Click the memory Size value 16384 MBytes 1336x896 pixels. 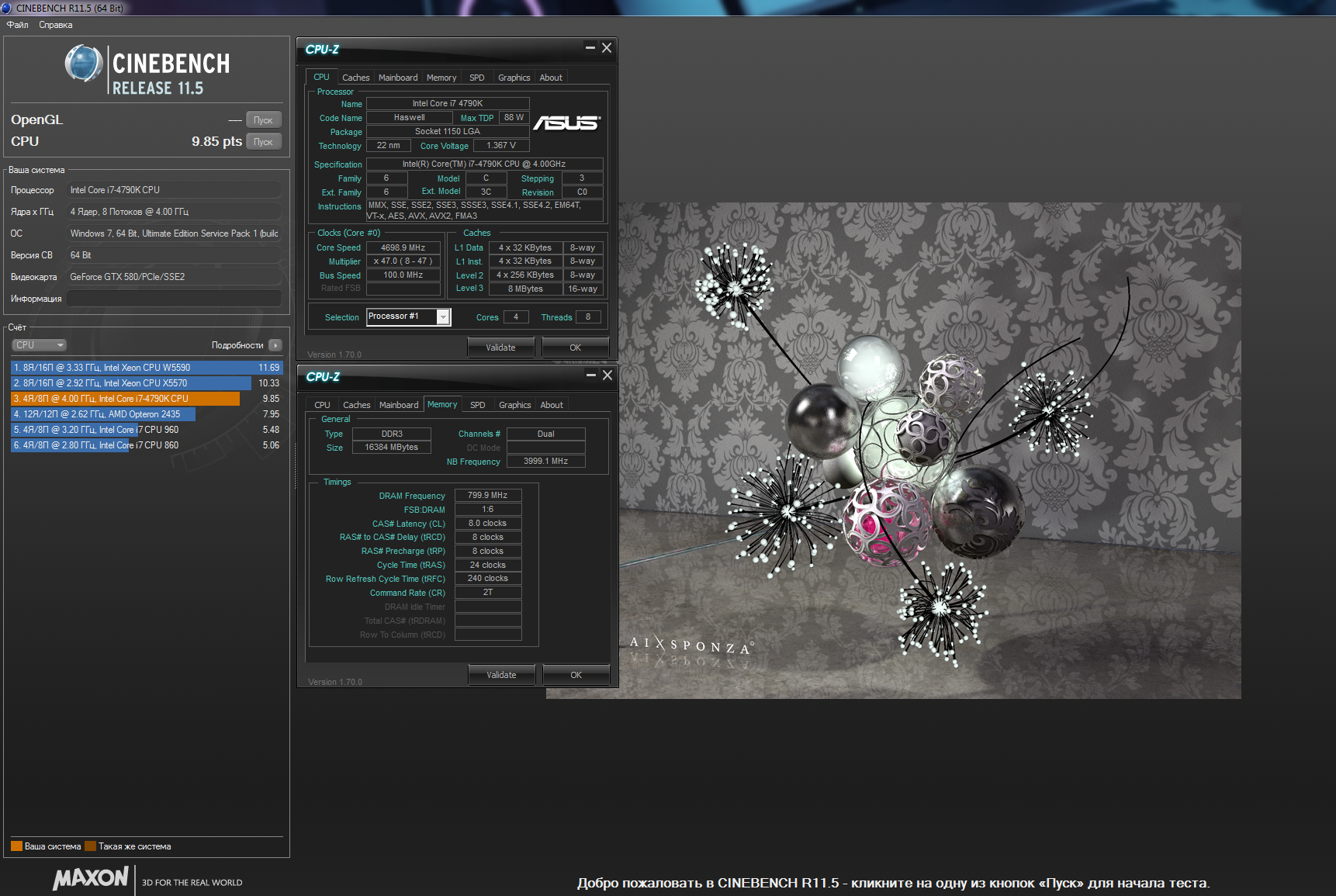point(392,447)
